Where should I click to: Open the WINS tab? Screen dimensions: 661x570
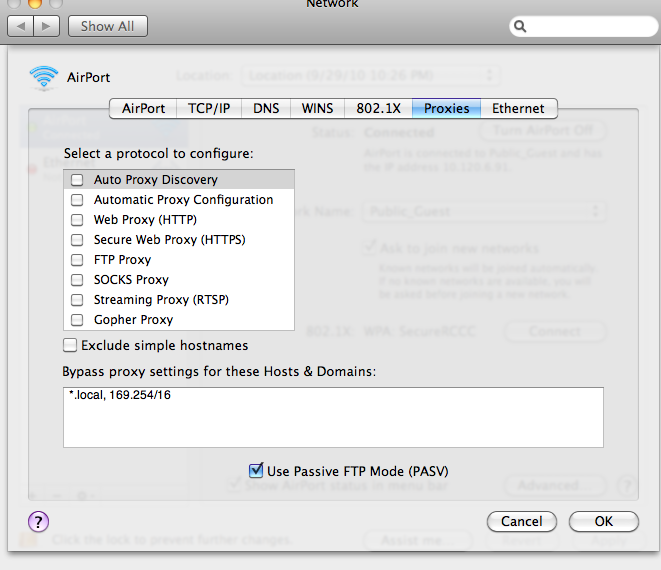[317, 109]
